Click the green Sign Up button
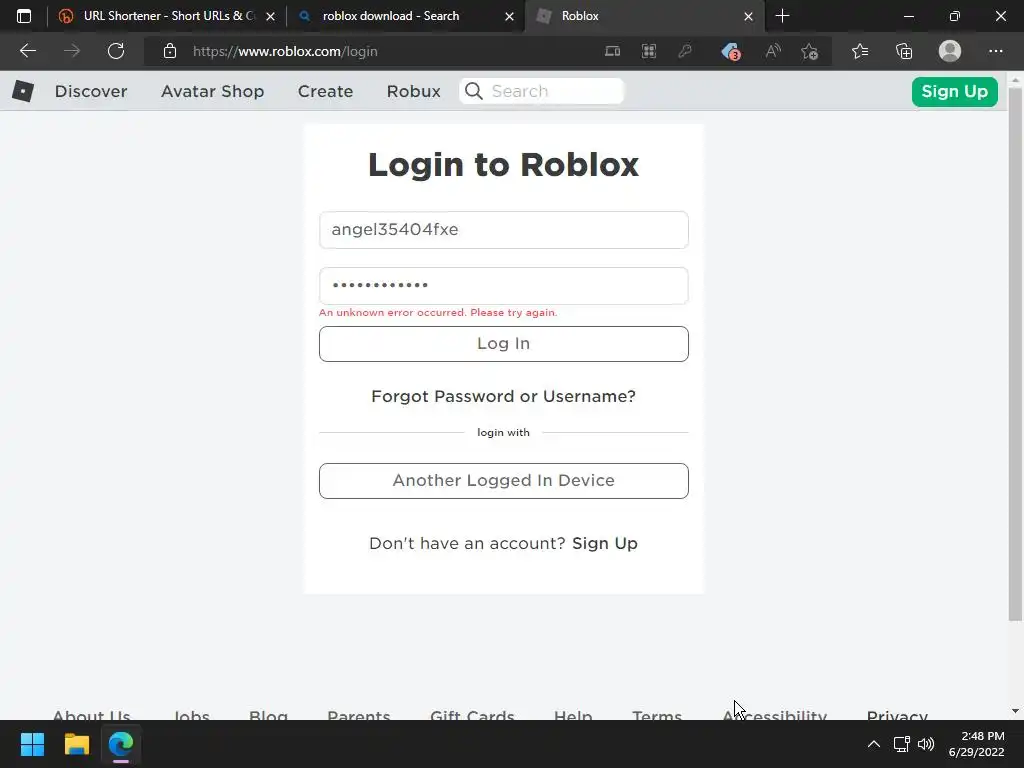 (x=954, y=91)
